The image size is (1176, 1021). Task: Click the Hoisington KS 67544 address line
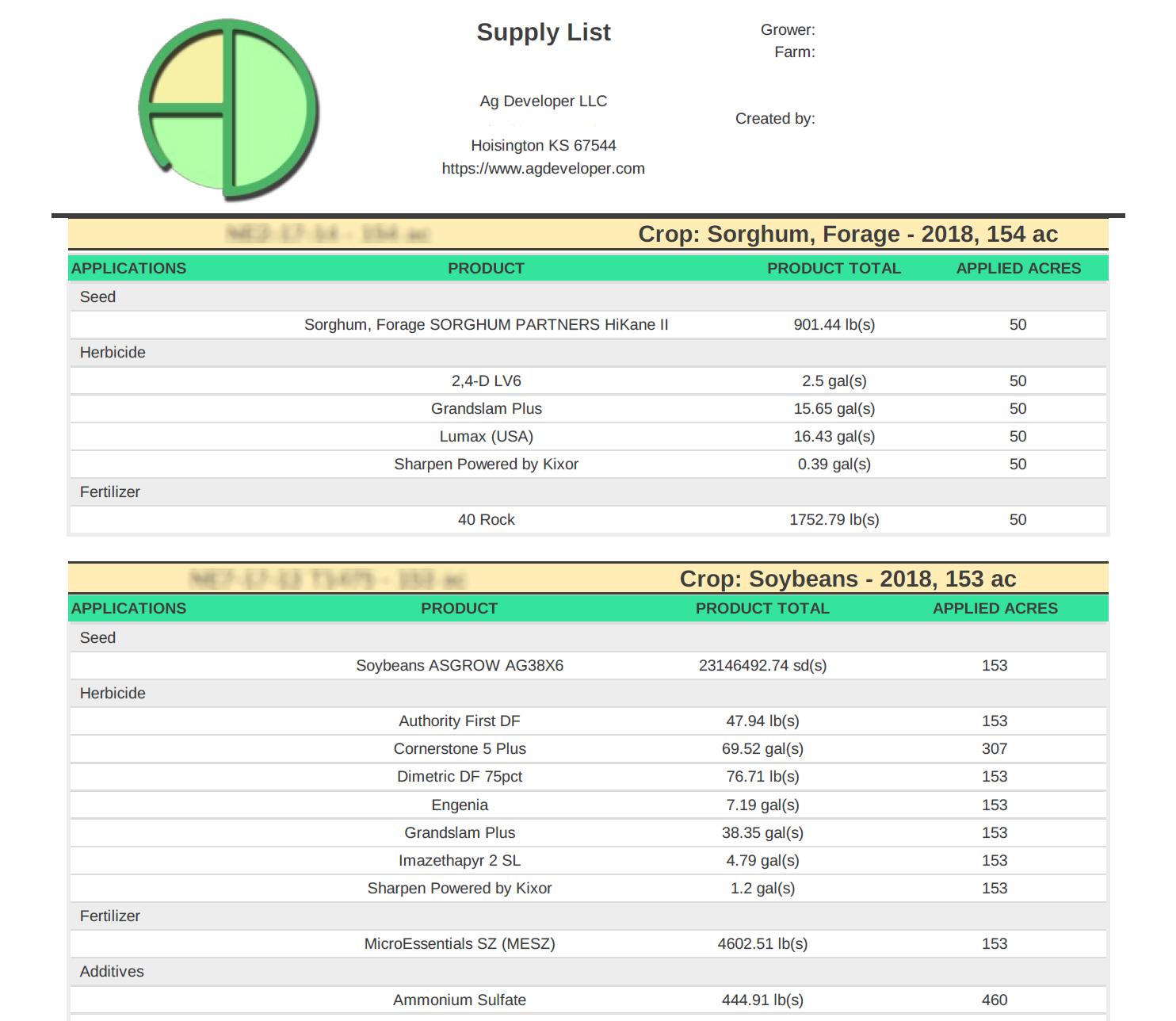(544, 145)
